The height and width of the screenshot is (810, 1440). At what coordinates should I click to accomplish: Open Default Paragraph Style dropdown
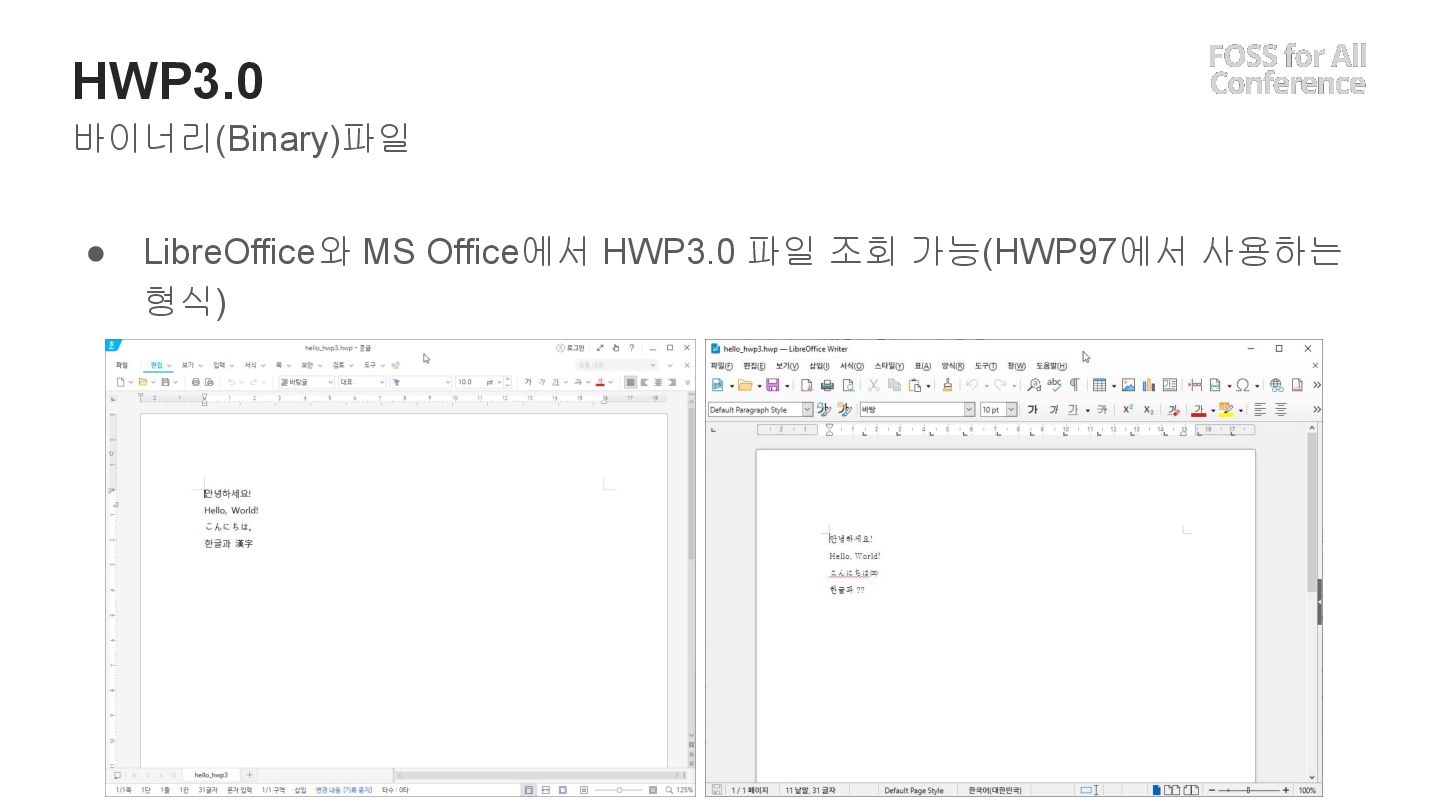click(807, 410)
